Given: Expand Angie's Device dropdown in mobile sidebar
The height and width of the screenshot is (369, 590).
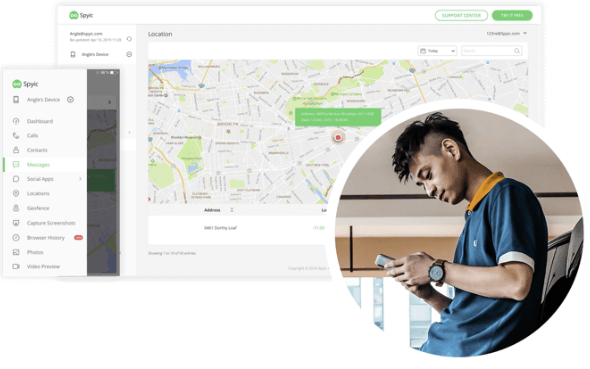Looking at the screenshot, I should (70, 100).
